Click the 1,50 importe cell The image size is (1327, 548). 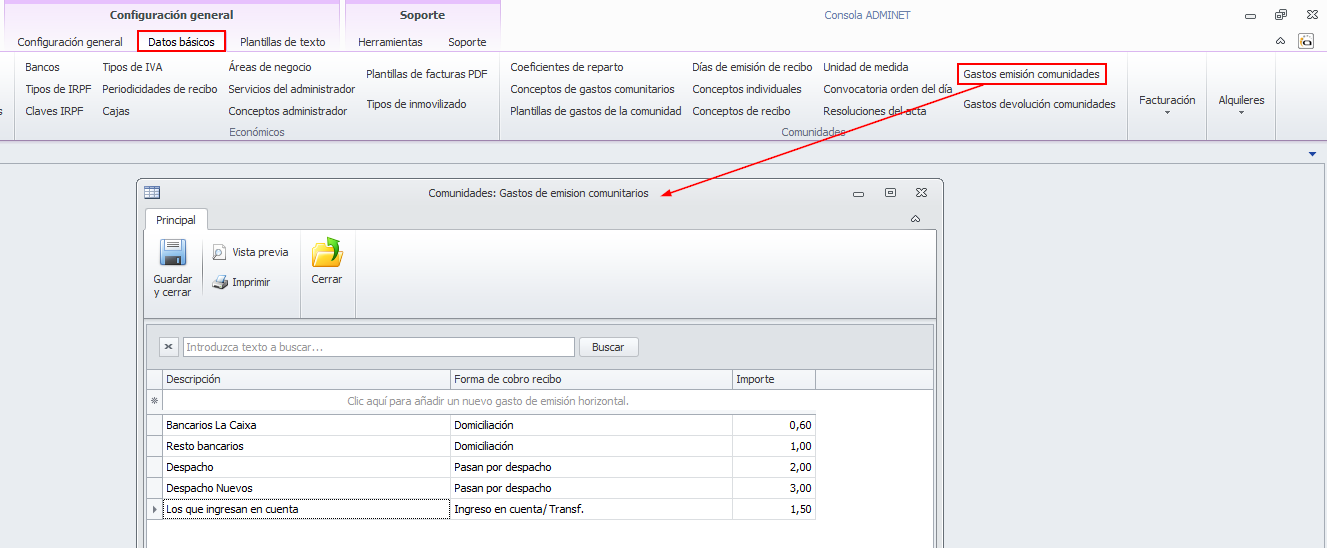774,509
